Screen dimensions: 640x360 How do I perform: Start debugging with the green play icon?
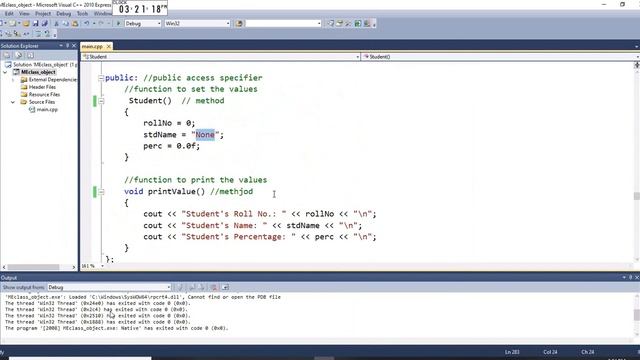[x=118, y=24]
